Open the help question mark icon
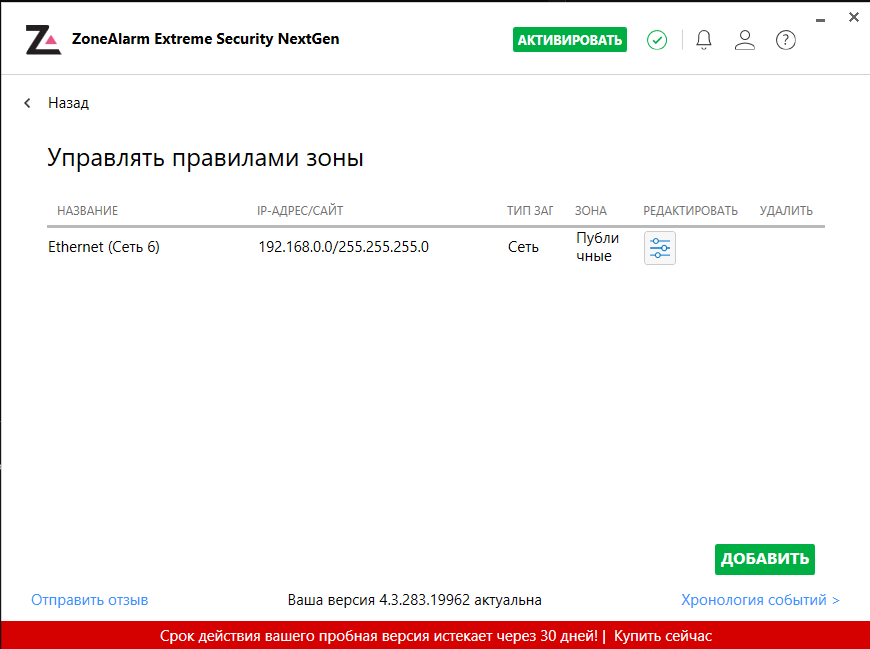 [786, 40]
